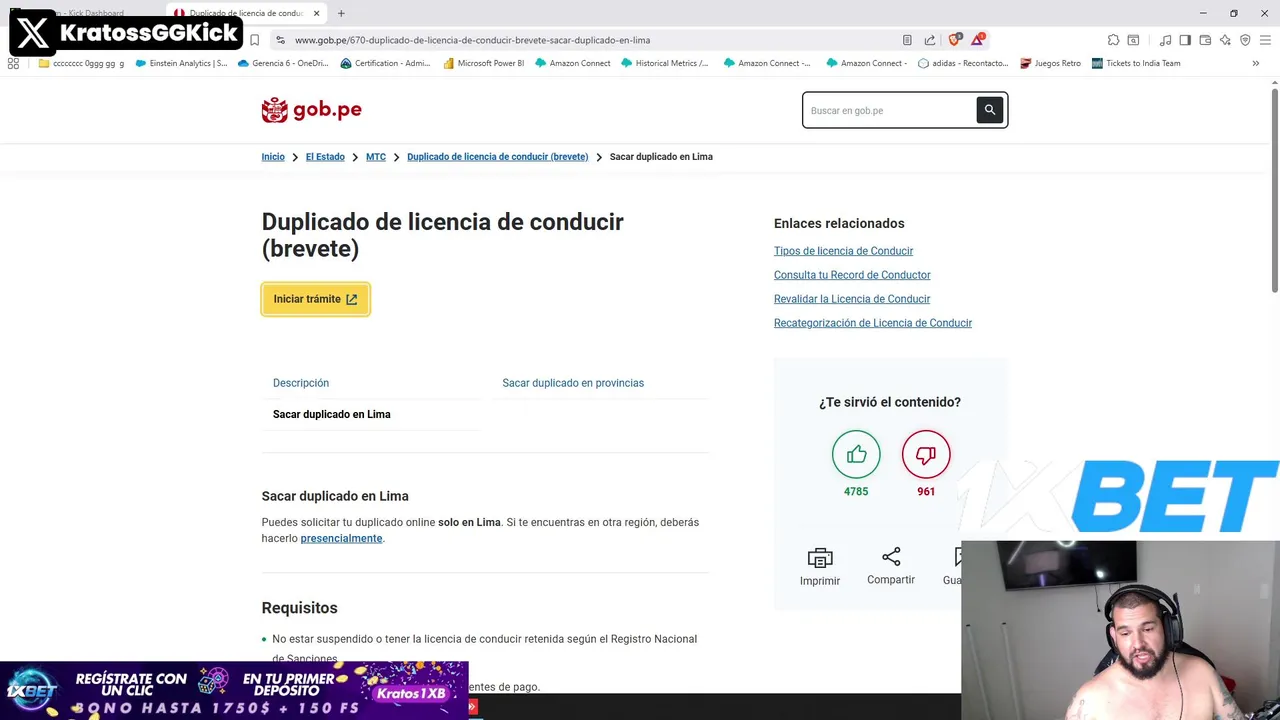This screenshot has width=1280, height=720.
Task: Open Tipos de licencia de Conducir link
Action: coord(843,251)
